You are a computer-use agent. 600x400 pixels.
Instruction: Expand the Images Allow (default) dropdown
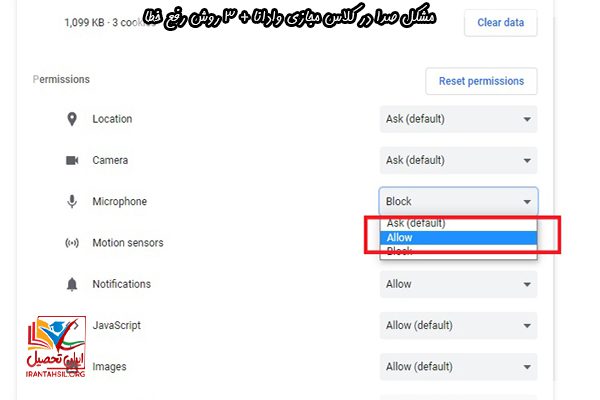pyautogui.click(x=458, y=367)
